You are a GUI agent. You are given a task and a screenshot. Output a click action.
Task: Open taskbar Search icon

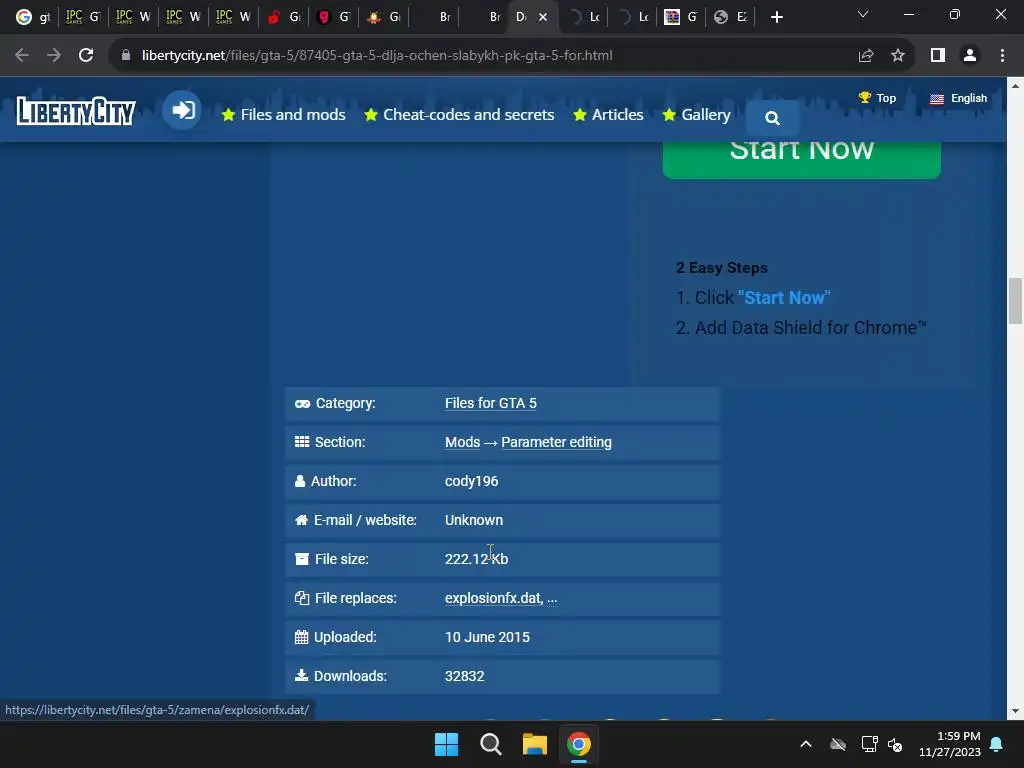[x=490, y=744]
